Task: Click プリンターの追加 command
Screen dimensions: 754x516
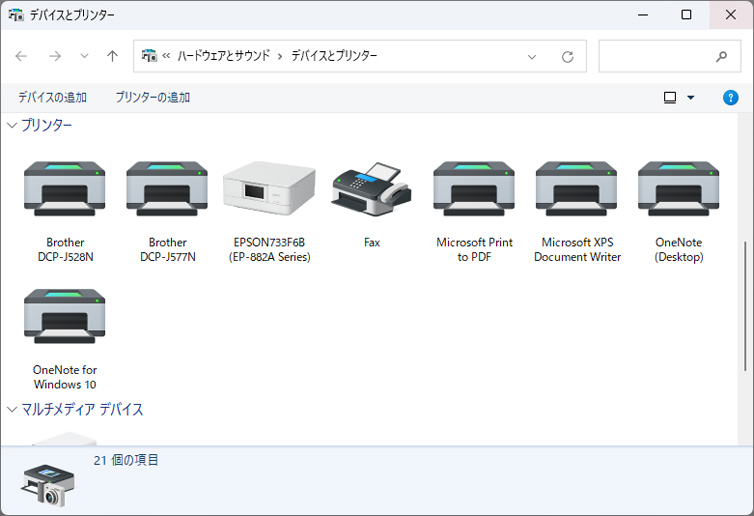Action: 153,98
